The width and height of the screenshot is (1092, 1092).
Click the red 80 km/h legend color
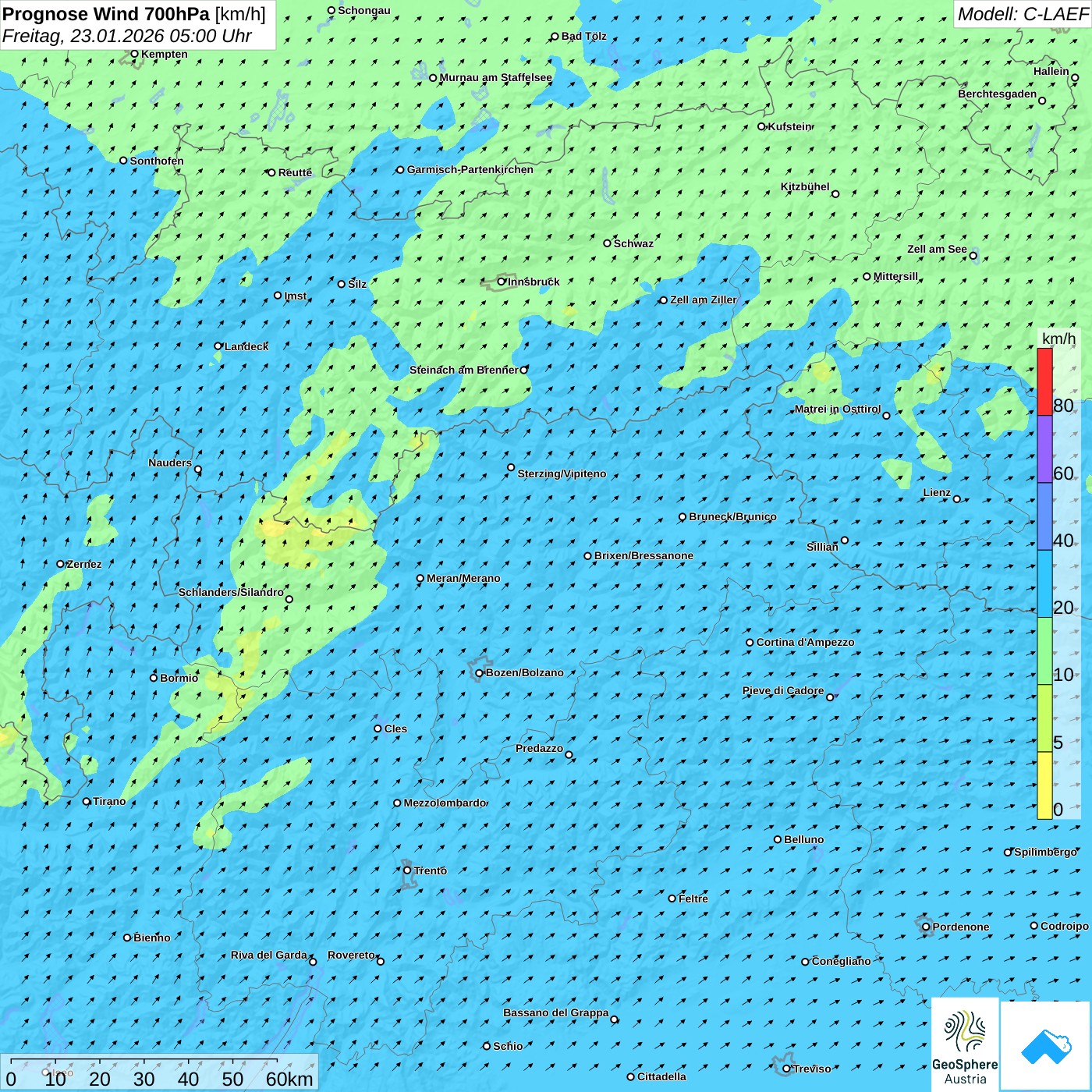coord(1044,382)
